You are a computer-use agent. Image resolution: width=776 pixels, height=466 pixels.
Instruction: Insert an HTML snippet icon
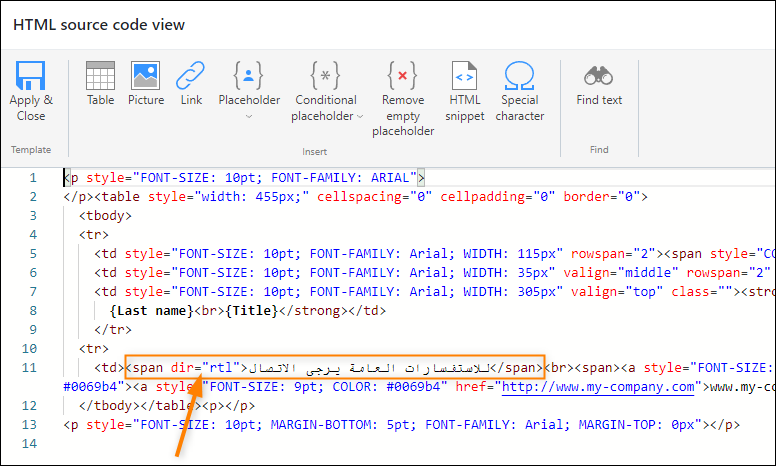(464, 76)
